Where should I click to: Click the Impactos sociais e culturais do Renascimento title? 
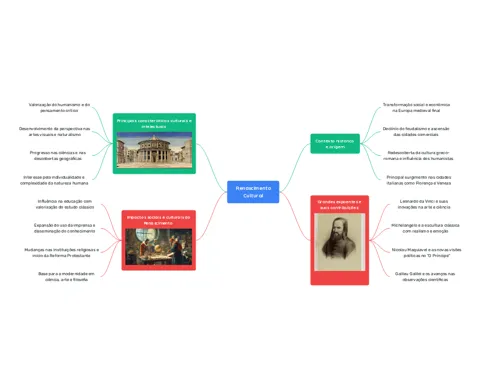pos(158,220)
